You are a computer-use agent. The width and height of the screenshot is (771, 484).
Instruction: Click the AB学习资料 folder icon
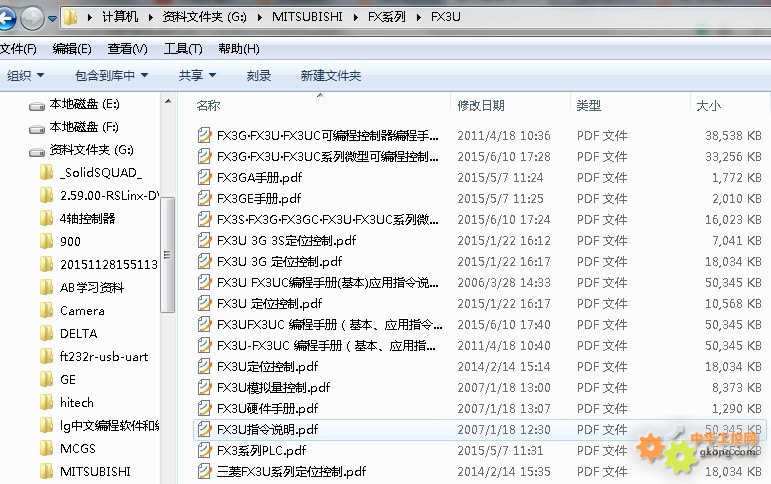[47, 287]
